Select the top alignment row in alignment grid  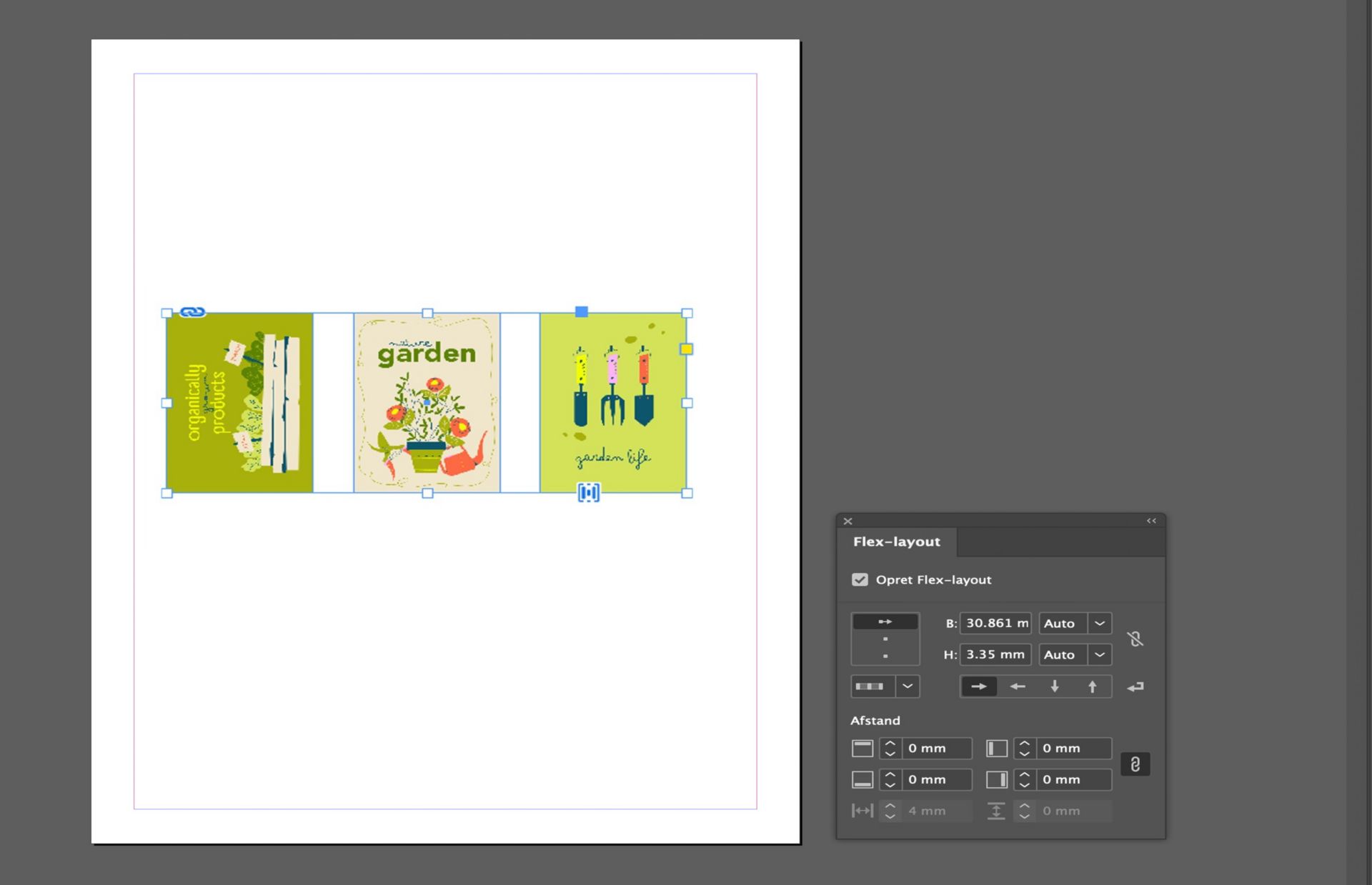coord(885,621)
